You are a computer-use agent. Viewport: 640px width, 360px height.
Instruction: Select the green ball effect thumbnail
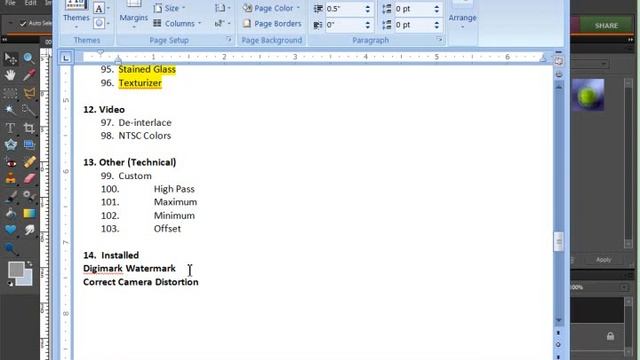pos(588,95)
